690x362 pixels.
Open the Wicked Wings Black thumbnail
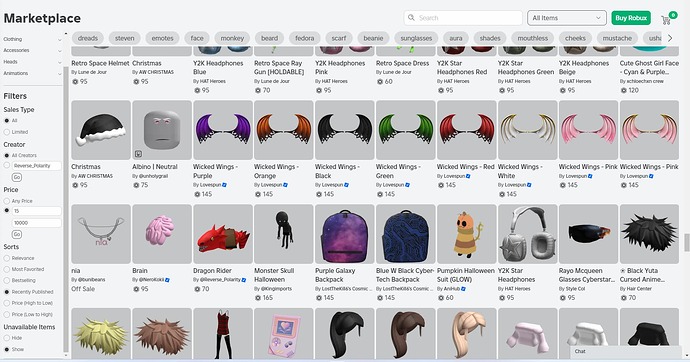[345, 130]
